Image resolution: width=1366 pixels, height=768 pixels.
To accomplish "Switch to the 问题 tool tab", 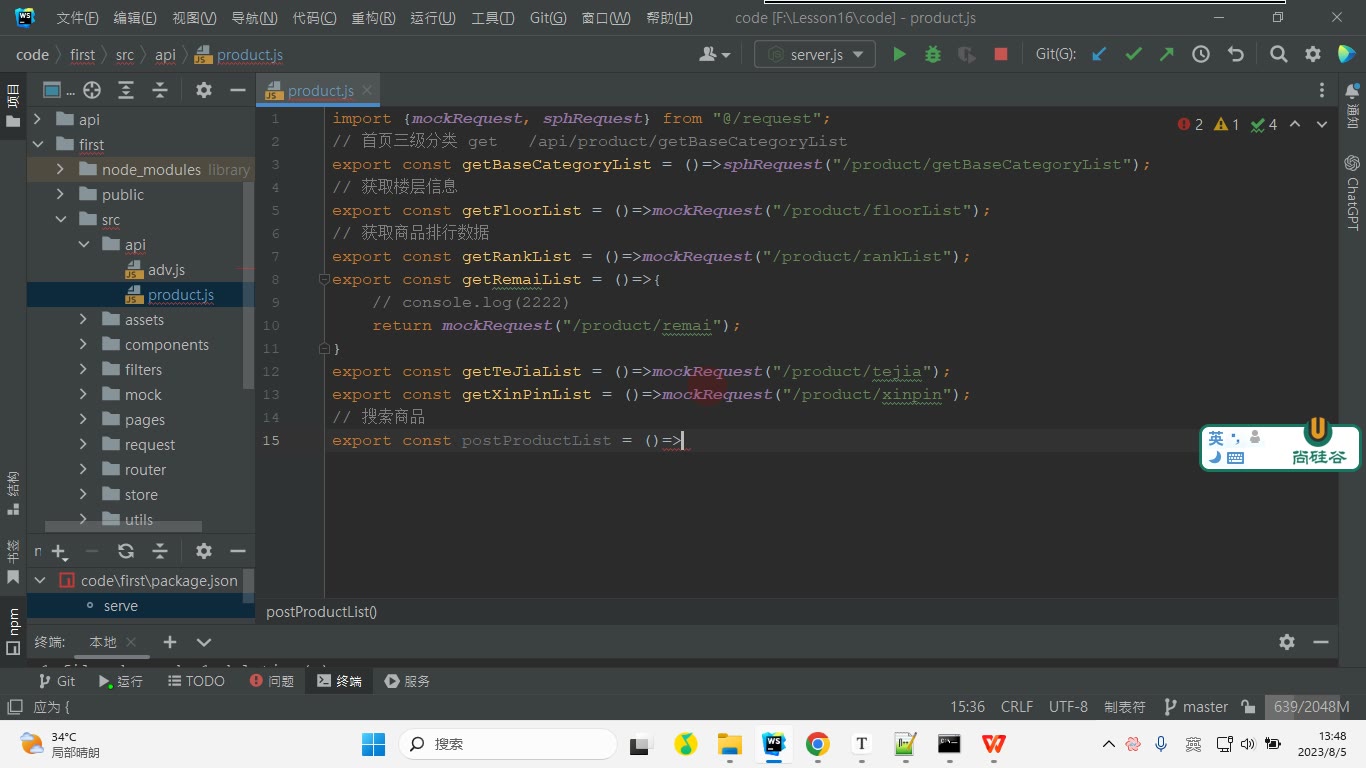I will [270, 681].
